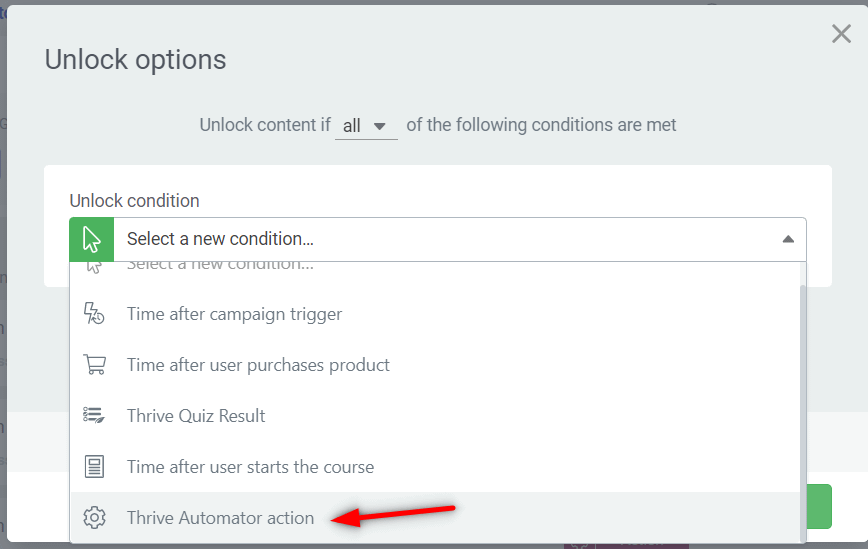Choose Time after user starts the course
Viewport: 868px width, 549px height.
coord(250,467)
